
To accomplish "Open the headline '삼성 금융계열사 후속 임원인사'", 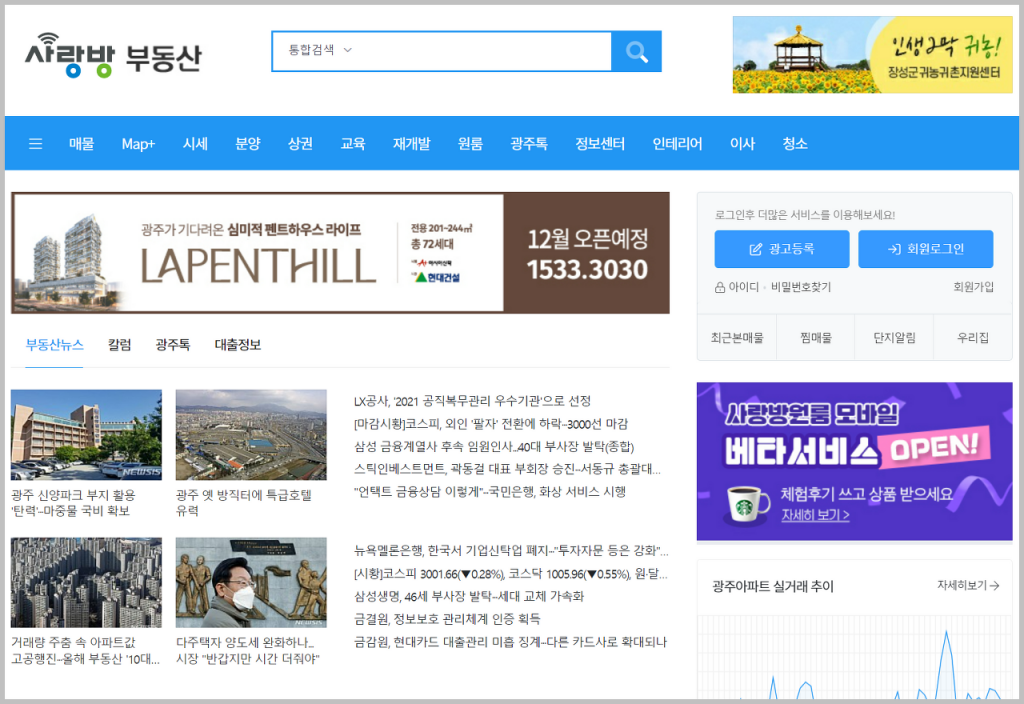I will coord(494,447).
